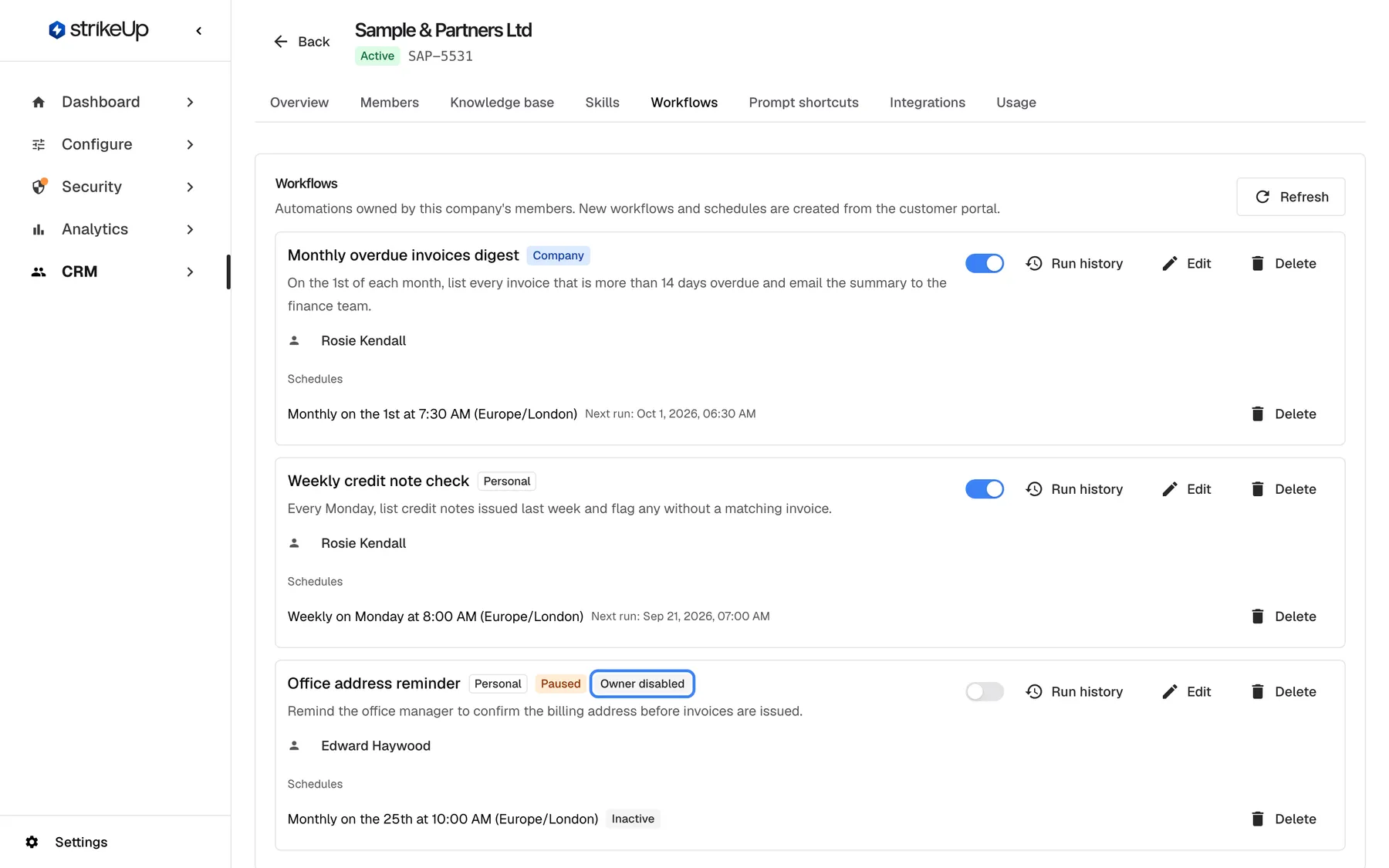
Task: Expand the Security section chevron
Action: (x=190, y=187)
